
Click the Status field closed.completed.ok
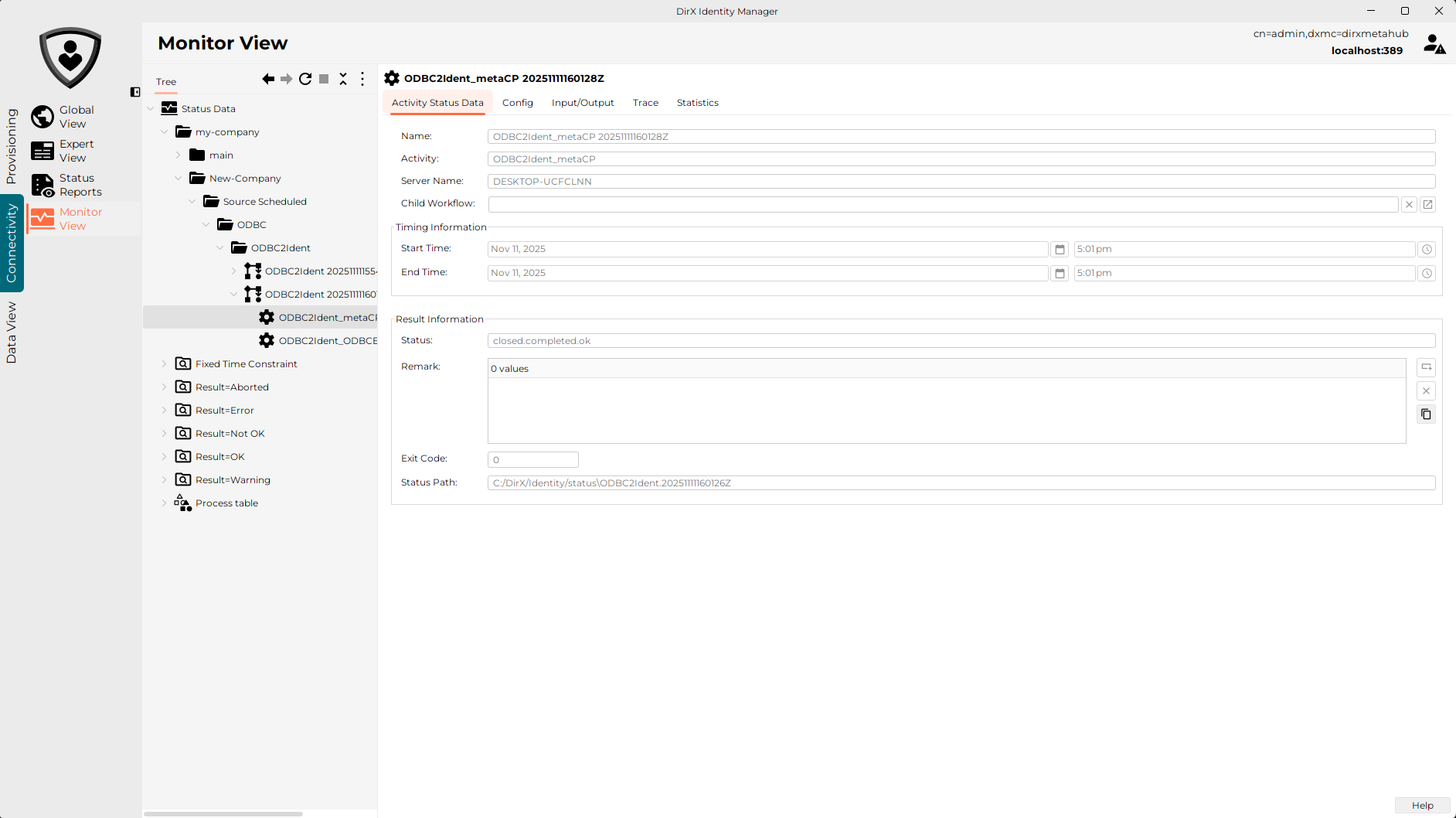coord(961,341)
